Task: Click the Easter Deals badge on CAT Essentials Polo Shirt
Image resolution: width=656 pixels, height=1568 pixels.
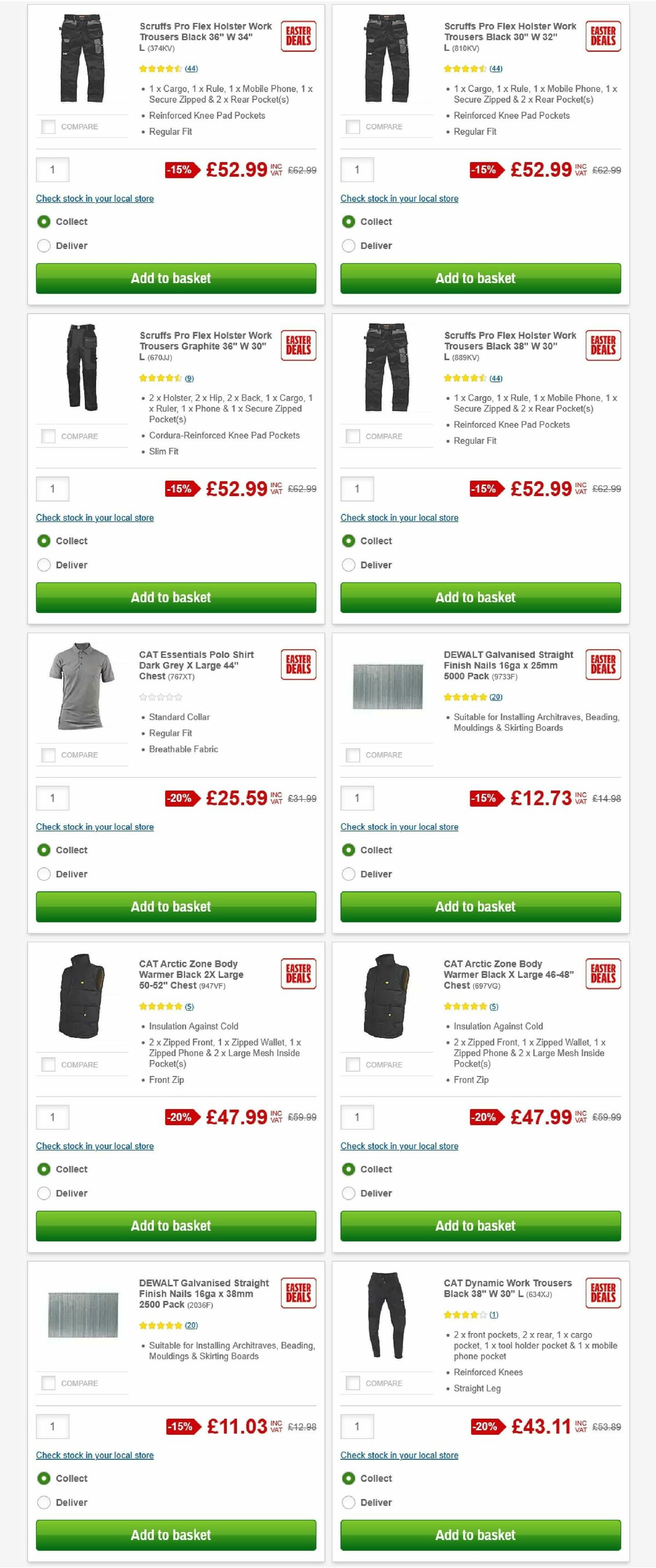Action: click(298, 665)
